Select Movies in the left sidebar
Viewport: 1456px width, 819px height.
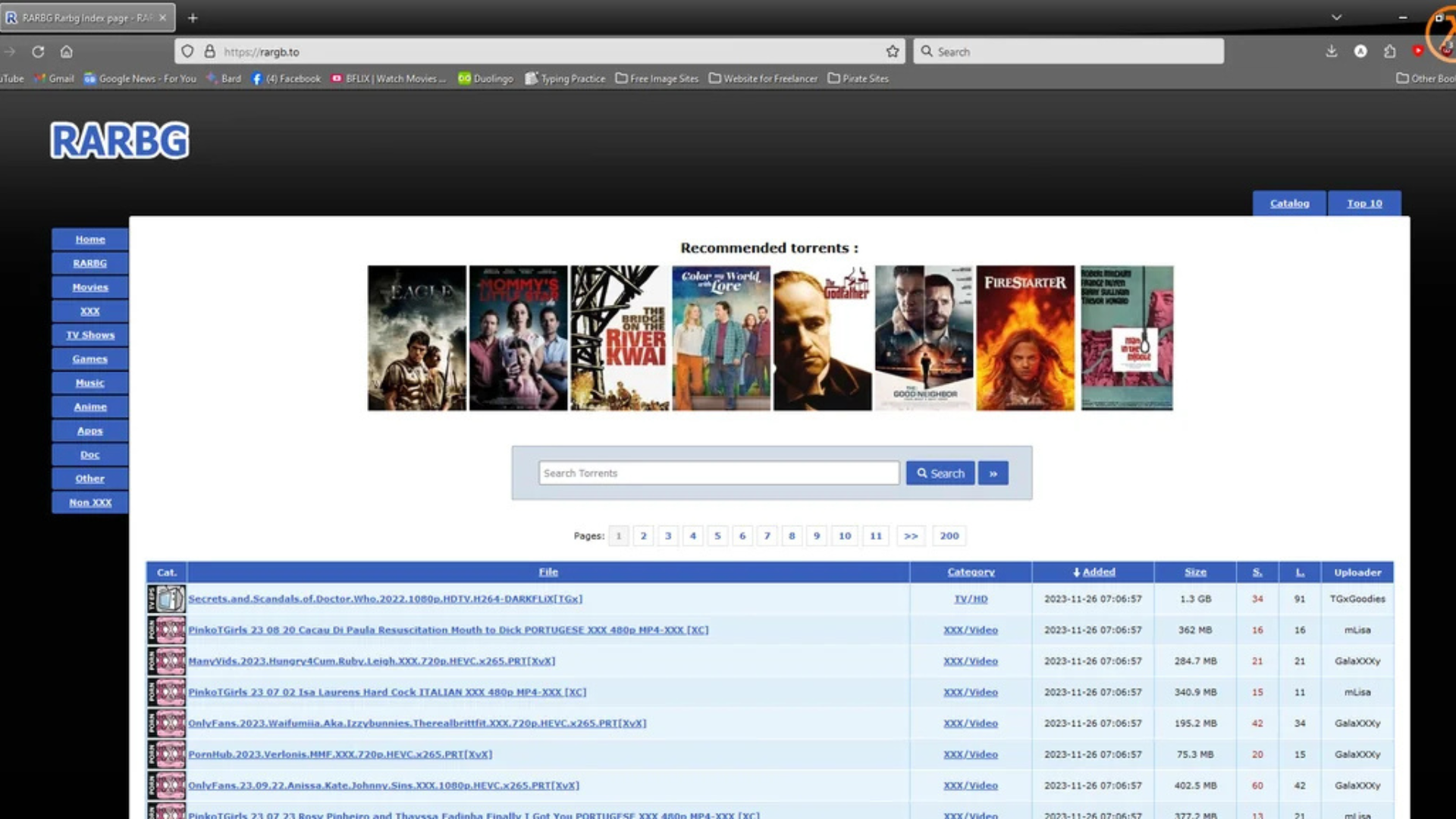click(90, 287)
